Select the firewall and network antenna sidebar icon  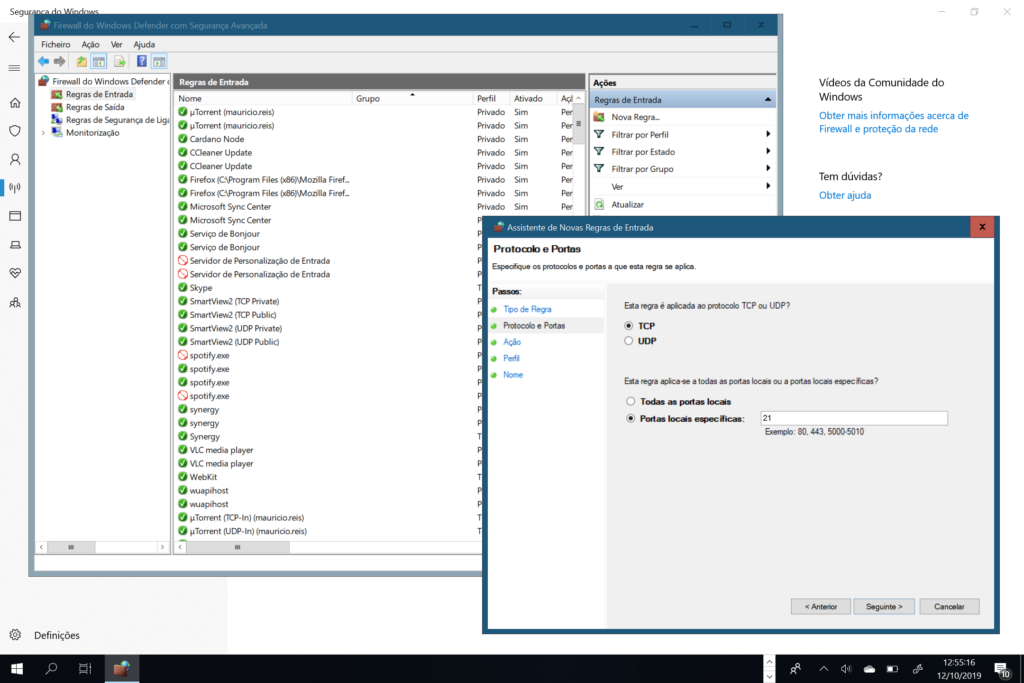click(x=15, y=188)
